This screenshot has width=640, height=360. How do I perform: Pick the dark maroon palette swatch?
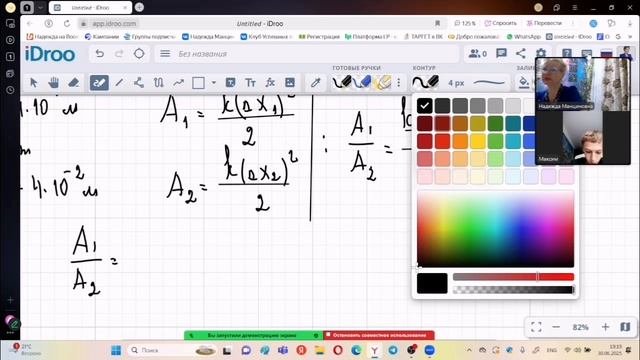click(x=424, y=123)
